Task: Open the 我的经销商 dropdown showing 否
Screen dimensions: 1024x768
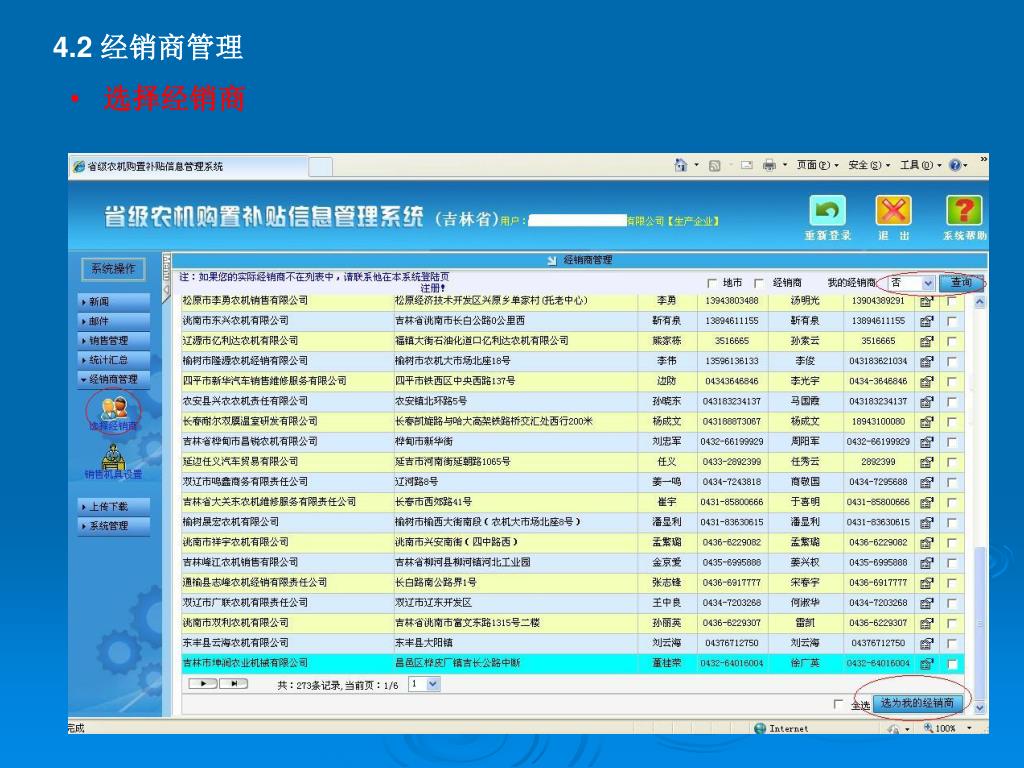Action: 910,283
